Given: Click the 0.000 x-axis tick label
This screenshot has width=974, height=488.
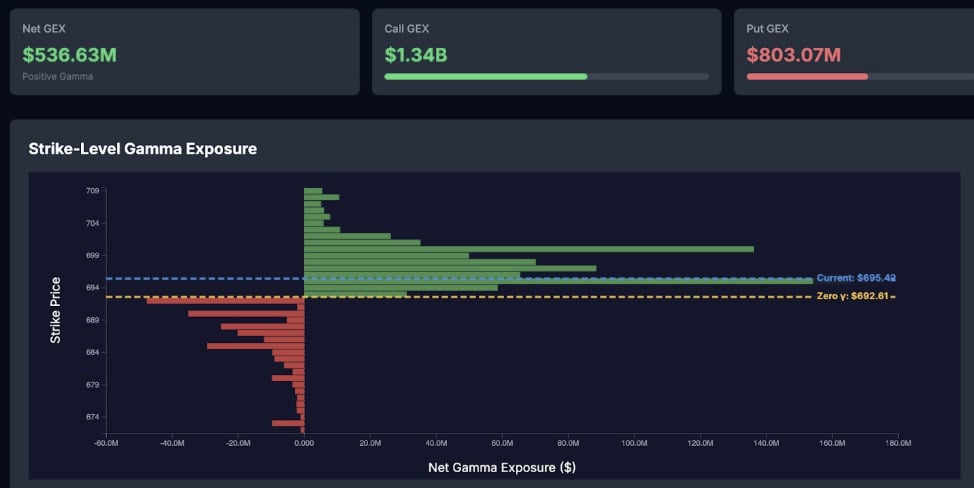Looking at the screenshot, I should (304, 443).
